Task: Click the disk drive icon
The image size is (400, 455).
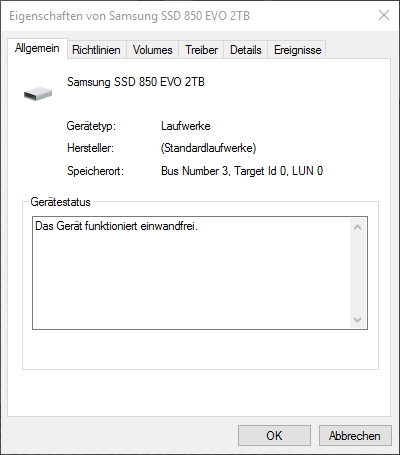Action: (x=38, y=93)
